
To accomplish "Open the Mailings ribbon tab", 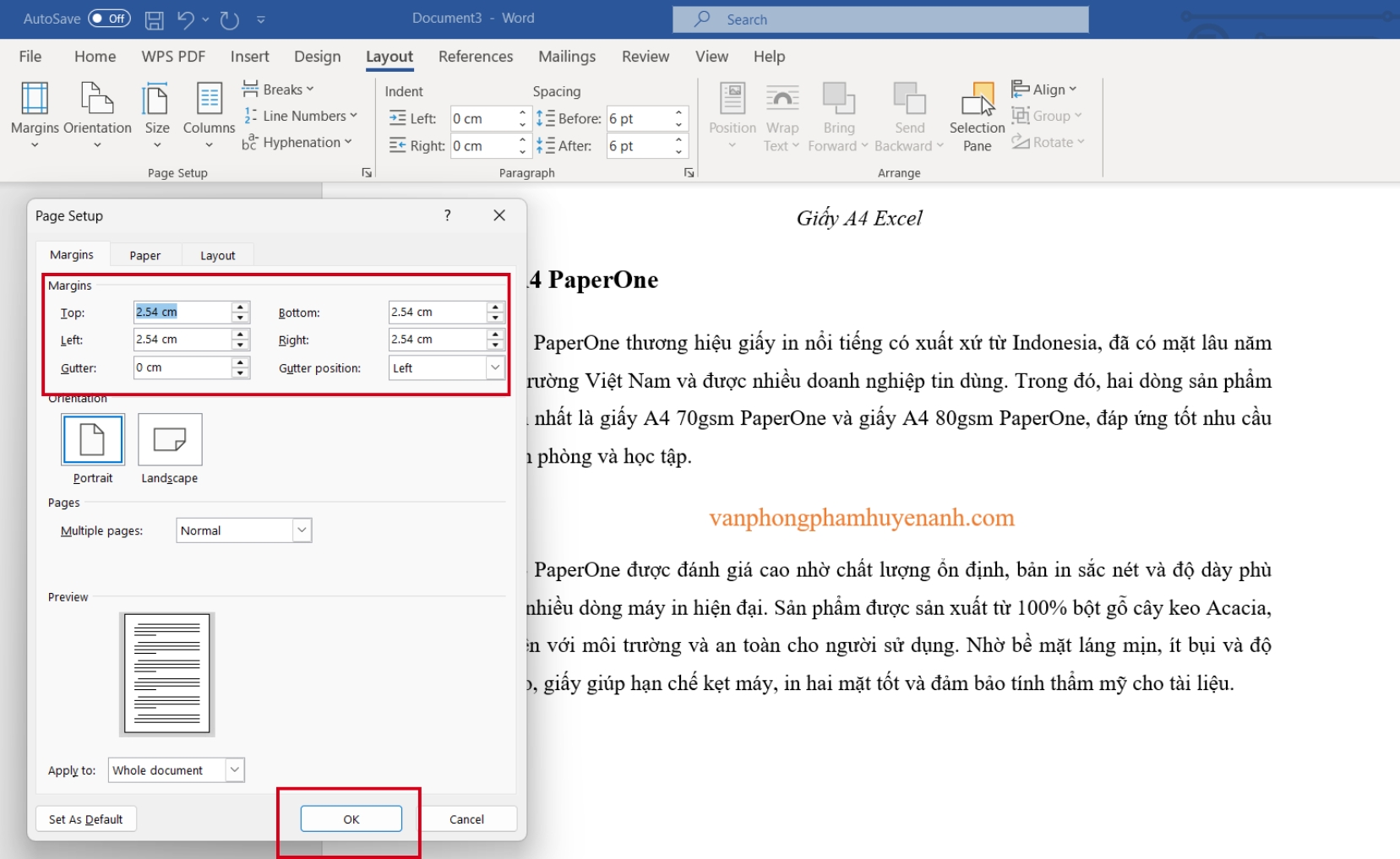I will [567, 57].
